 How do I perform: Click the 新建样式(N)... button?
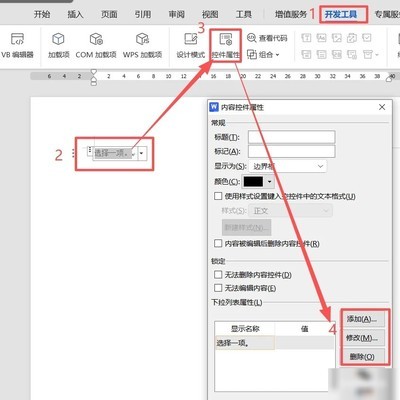click(x=247, y=228)
